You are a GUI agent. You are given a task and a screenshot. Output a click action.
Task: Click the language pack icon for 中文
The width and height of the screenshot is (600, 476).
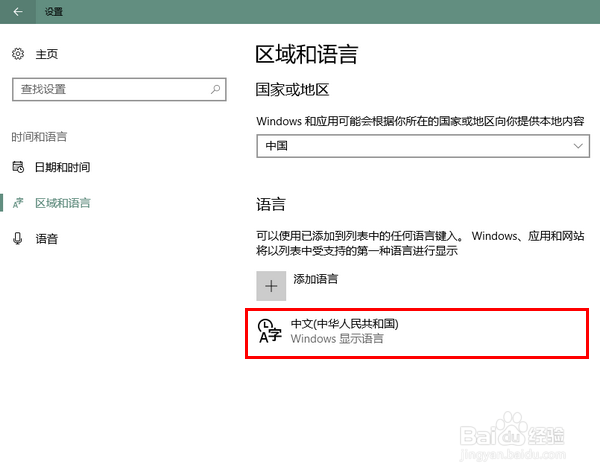click(x=270, y=331)
